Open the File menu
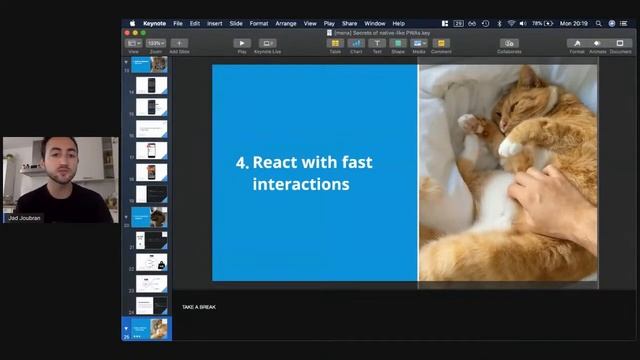The width and height of the screenshot is (640, 360). (178, 24)
